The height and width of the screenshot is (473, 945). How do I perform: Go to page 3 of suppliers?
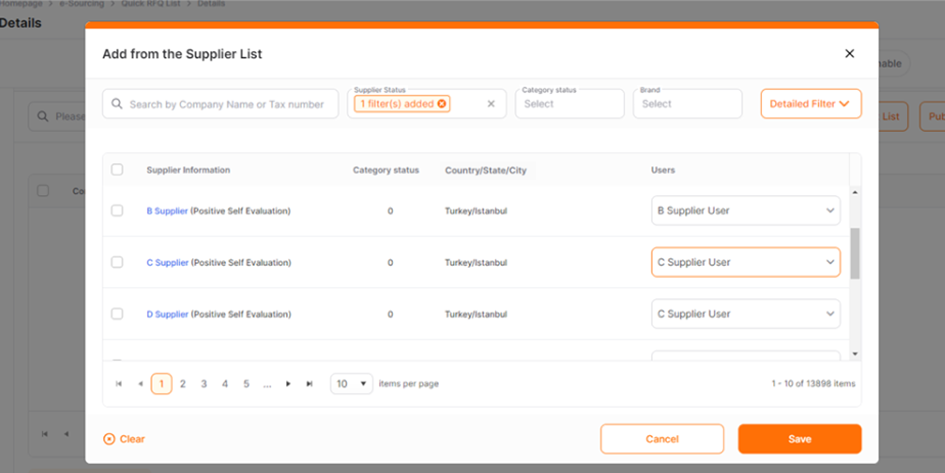[204, 384]
